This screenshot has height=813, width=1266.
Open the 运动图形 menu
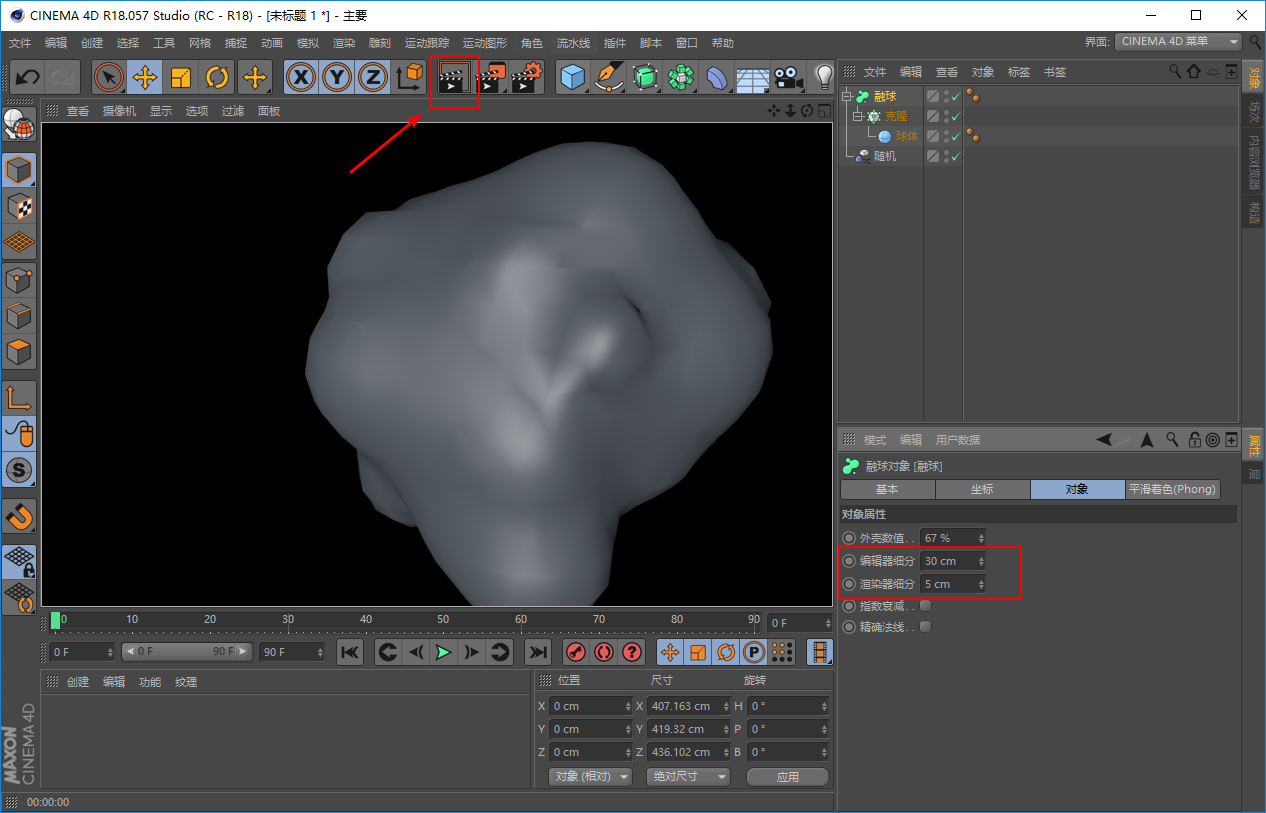485,43
